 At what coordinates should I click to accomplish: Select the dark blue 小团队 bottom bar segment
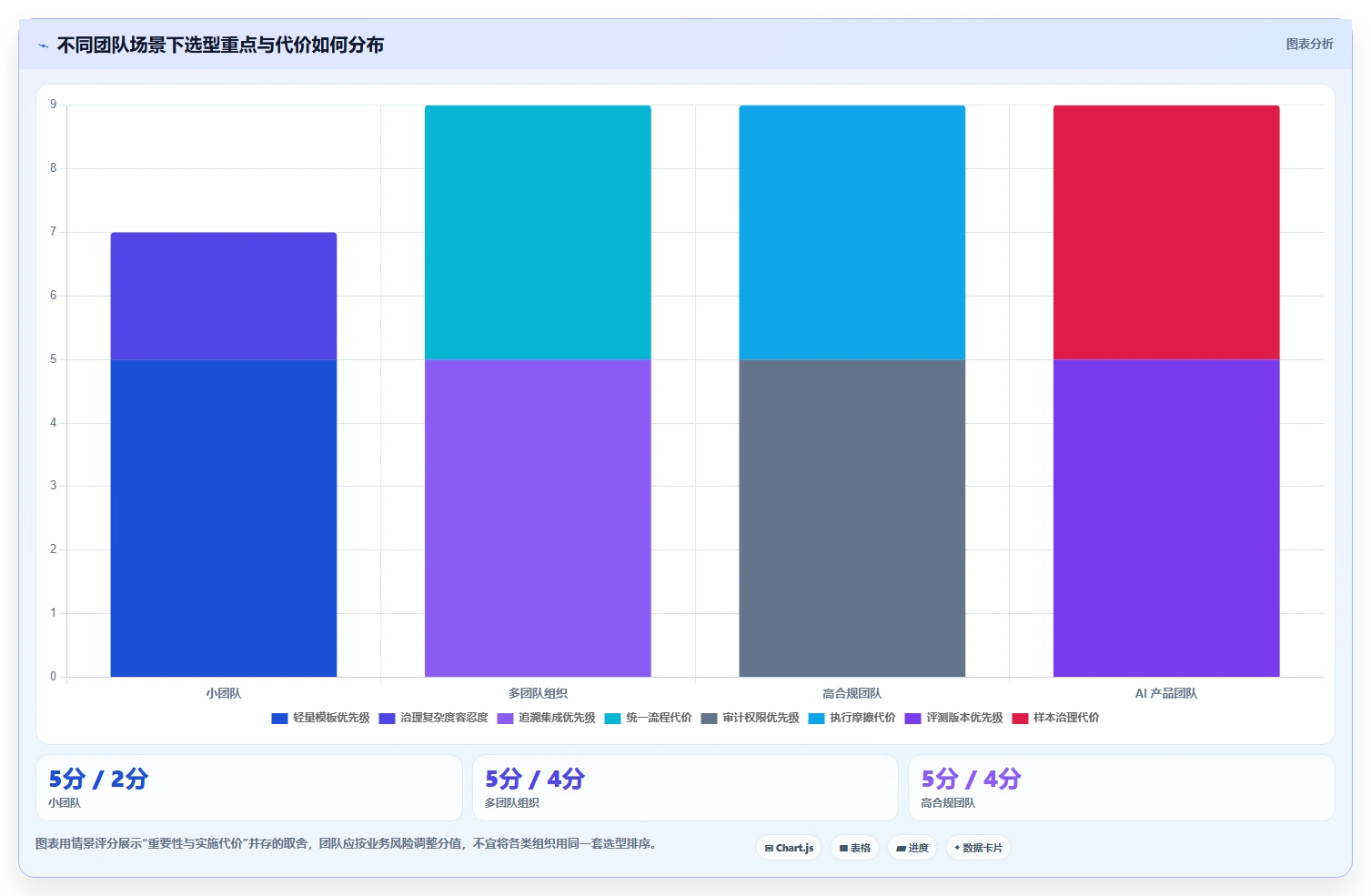[x=224, y=518]
